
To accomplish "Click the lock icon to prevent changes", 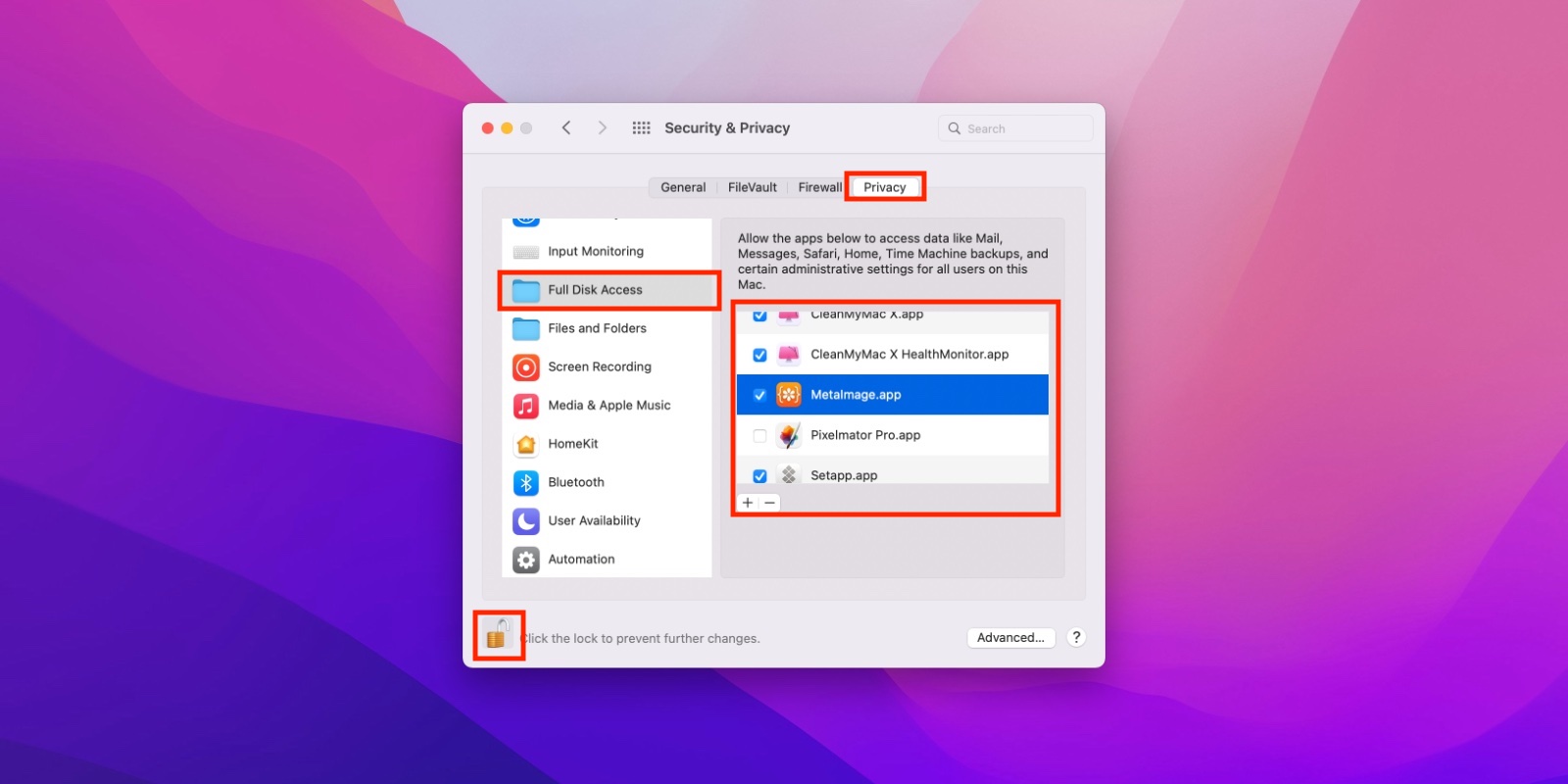I will [498, 635].
